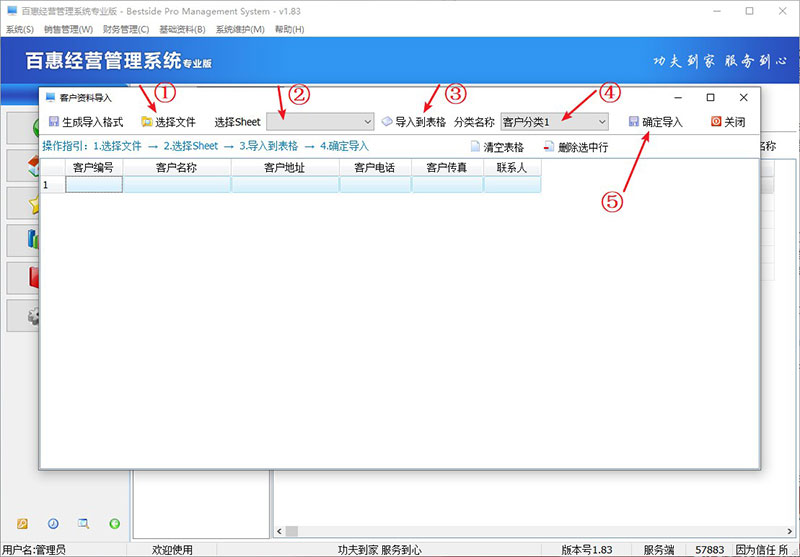This screenshot has width=800, height=557.
Task: Click the 操作指引 step 4.确定导入 text
Action: [344, 146]
